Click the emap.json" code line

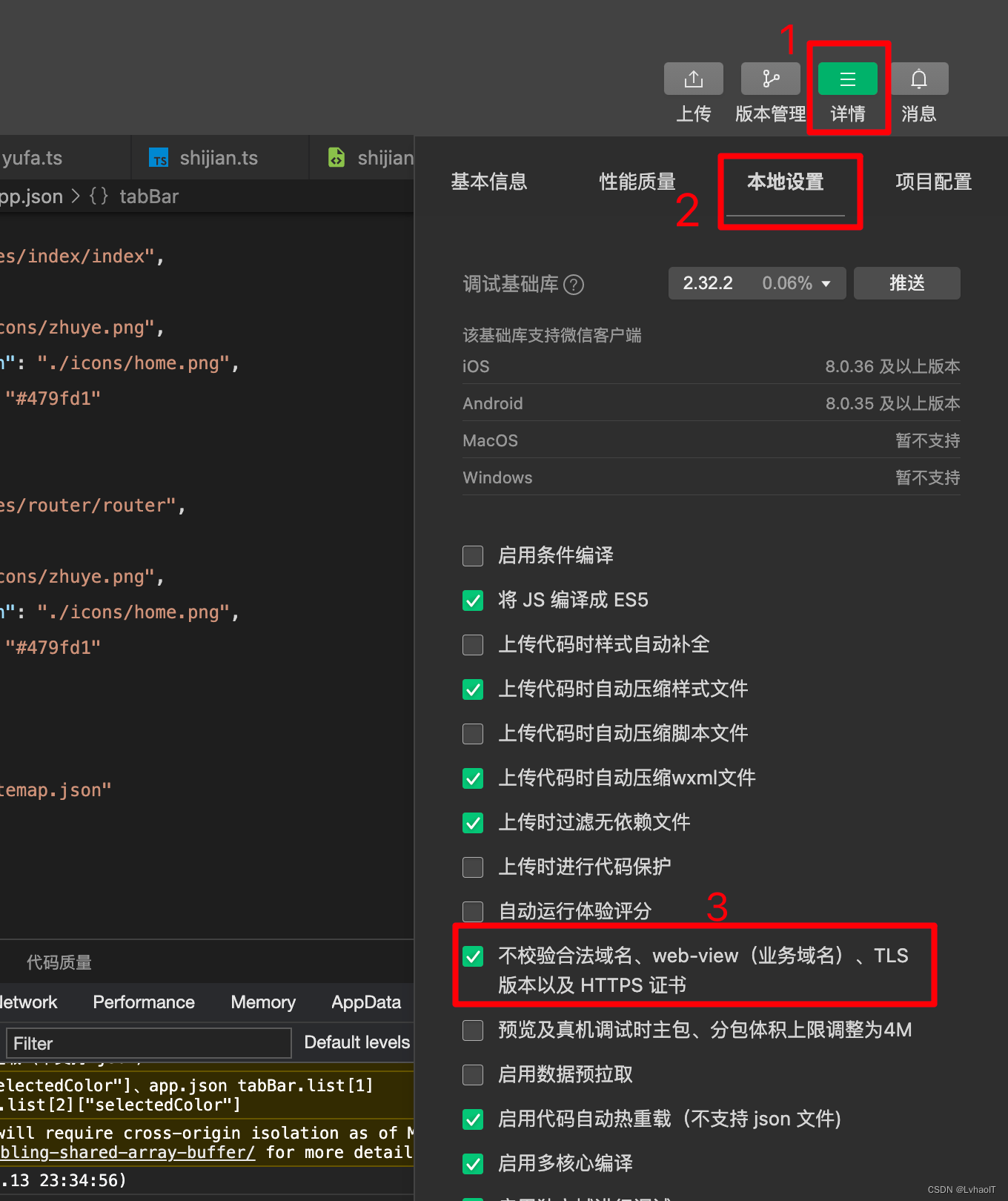pyautogui.click(x=56, y=790)
